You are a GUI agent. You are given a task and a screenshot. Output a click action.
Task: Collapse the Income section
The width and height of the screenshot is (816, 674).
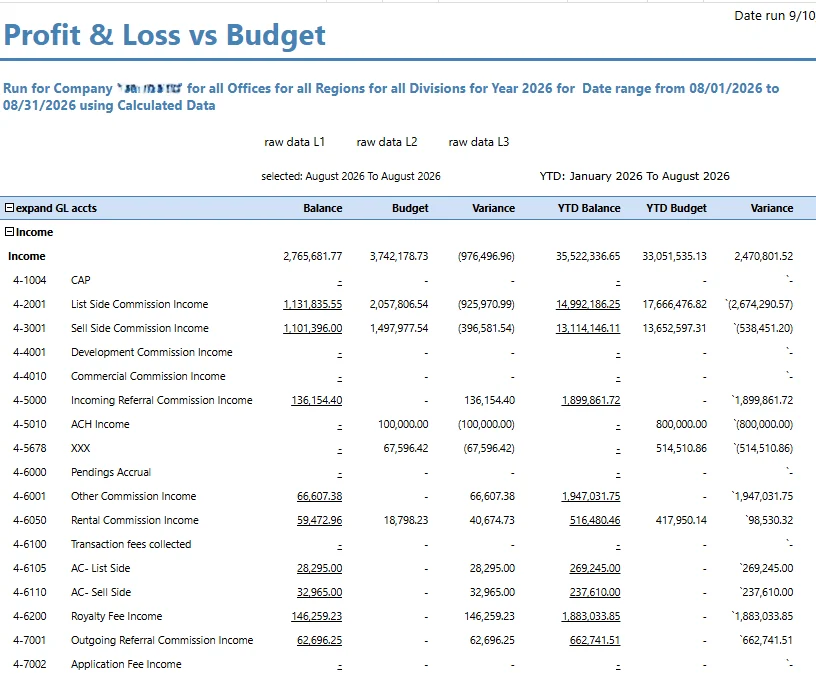click(9, 232)
